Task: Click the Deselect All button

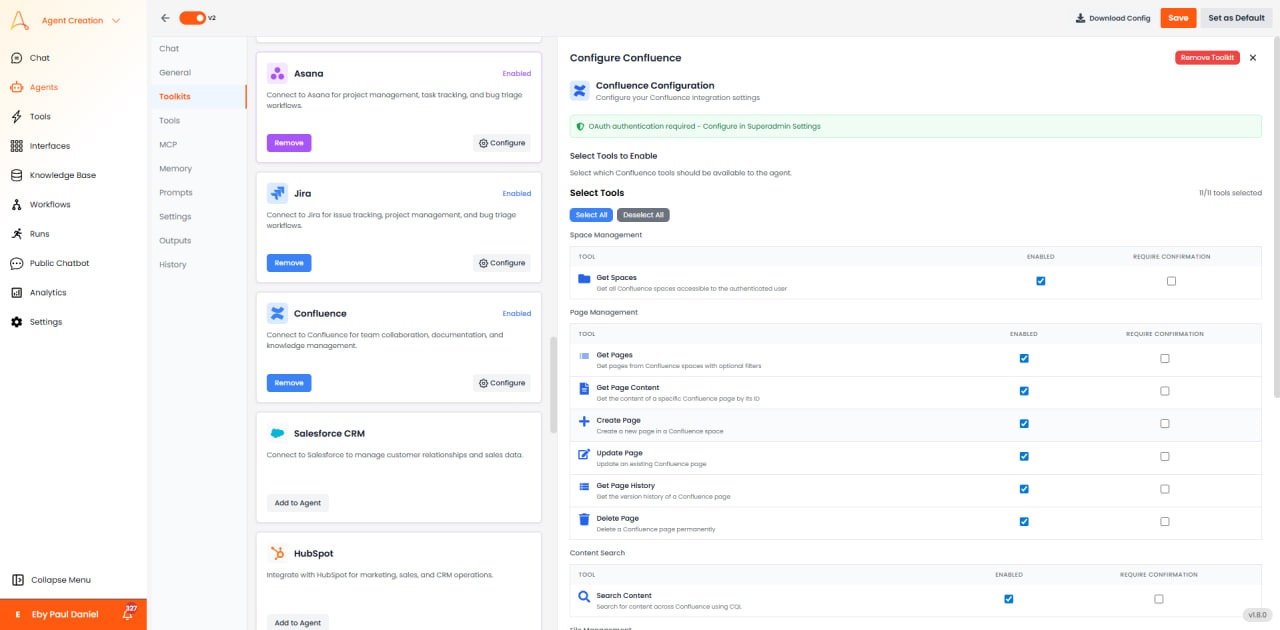Action: tap(643, 214)
